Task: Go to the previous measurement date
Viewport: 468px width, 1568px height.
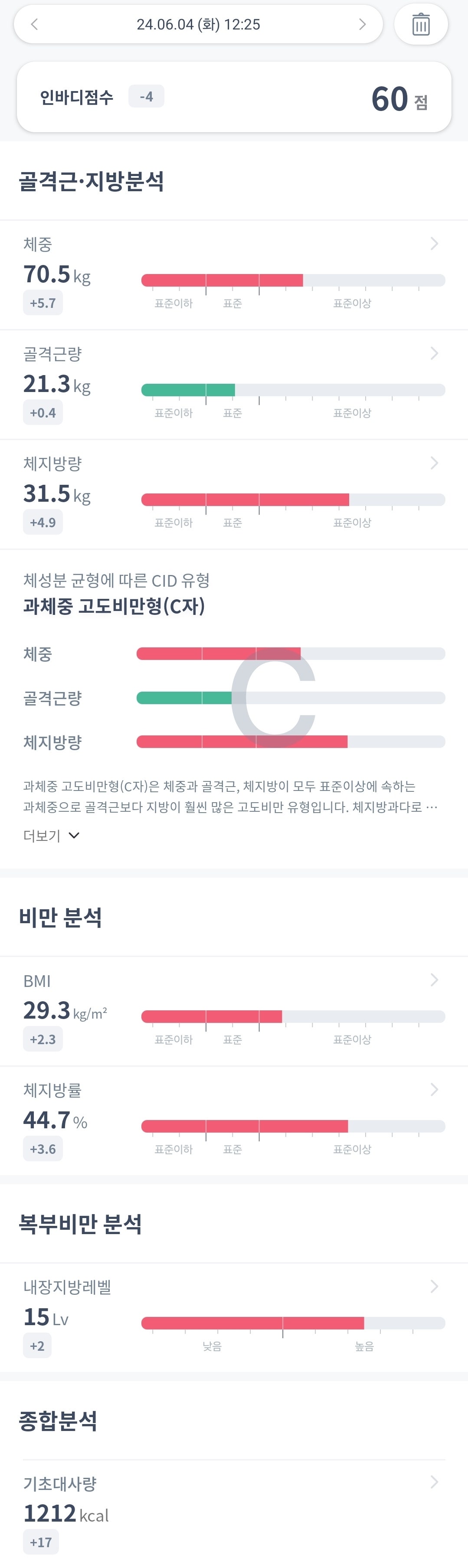Action: (x=35, y=24)
